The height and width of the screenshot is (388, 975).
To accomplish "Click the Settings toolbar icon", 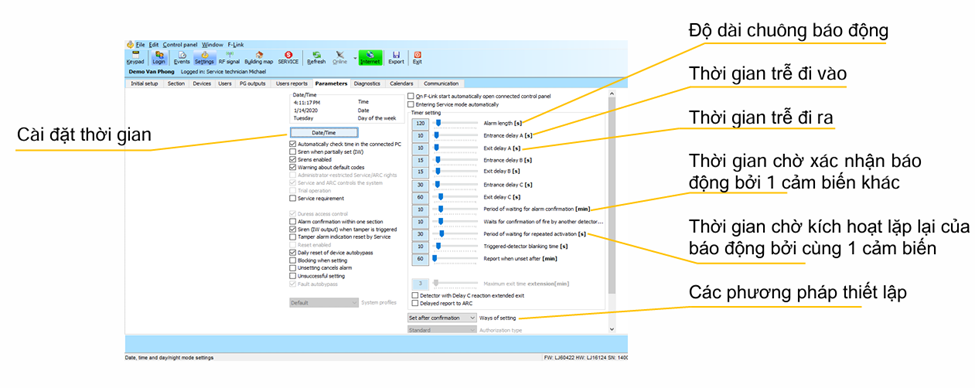I will pyautogui.click(x=204, y=58).
